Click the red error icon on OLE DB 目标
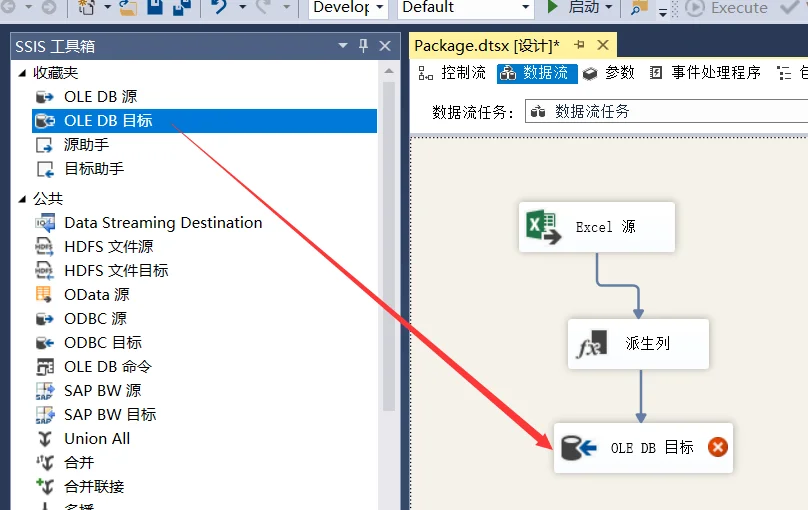The image size is (808, 510). [x=718, y=447]
